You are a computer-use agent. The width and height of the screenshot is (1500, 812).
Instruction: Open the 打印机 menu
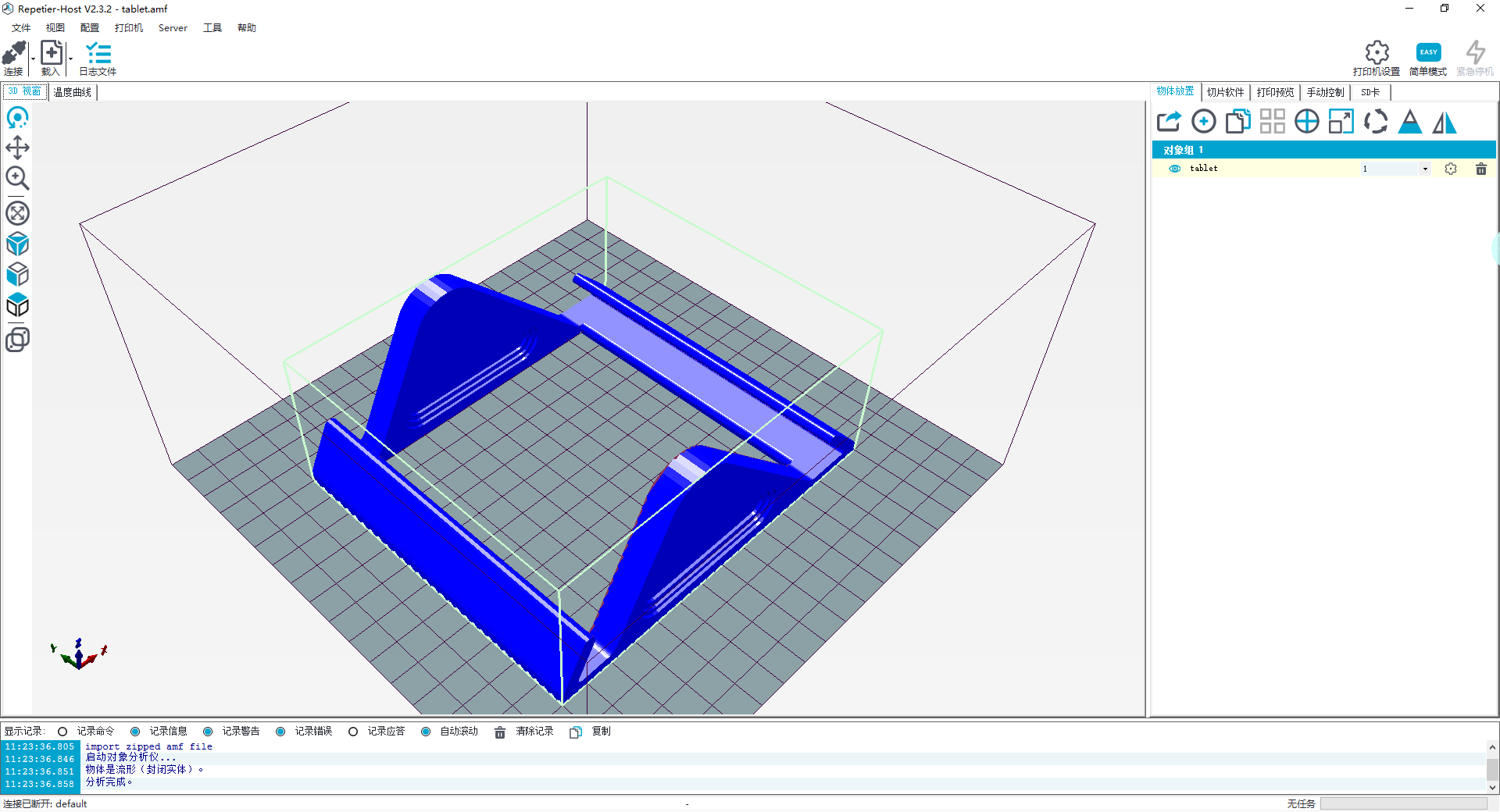click(129, 28)
